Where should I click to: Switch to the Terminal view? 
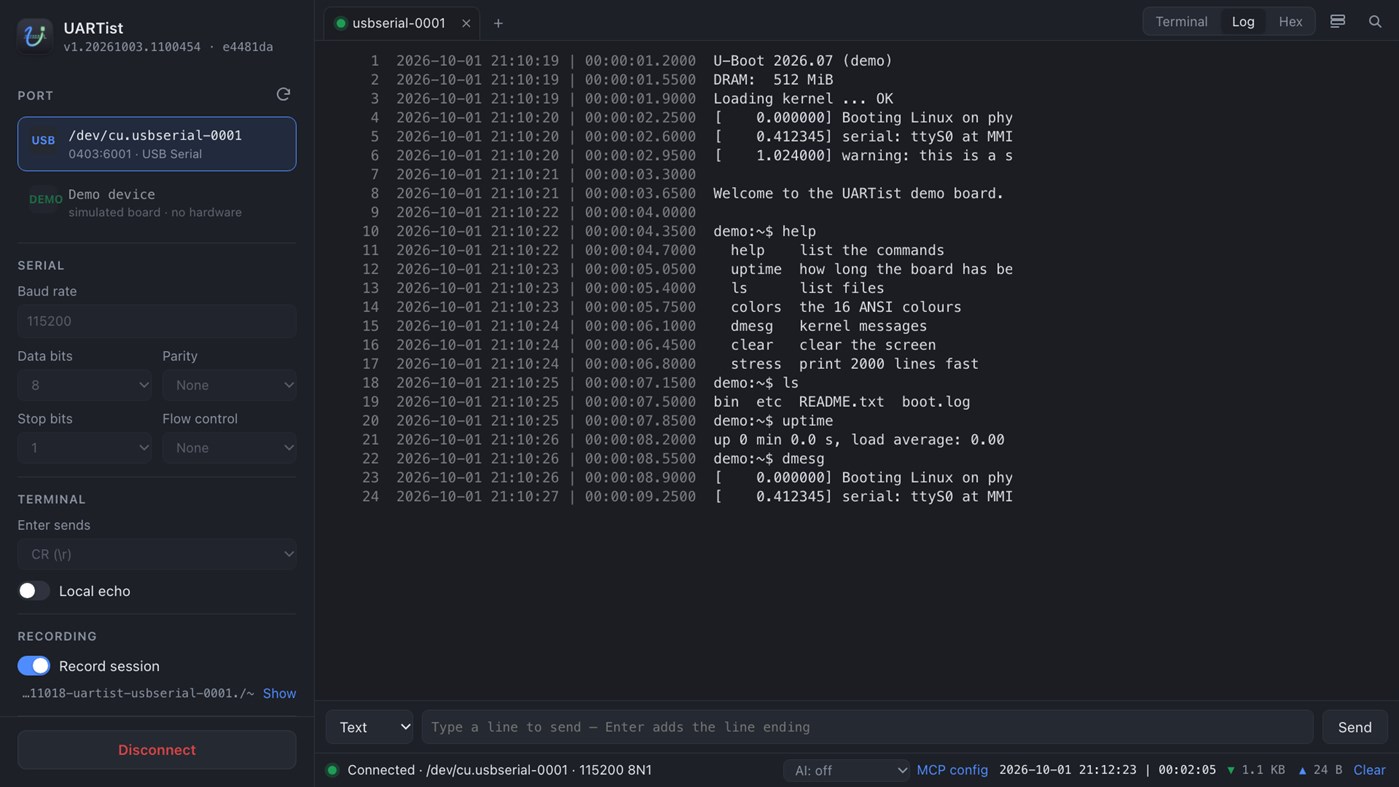point(1181,21)
